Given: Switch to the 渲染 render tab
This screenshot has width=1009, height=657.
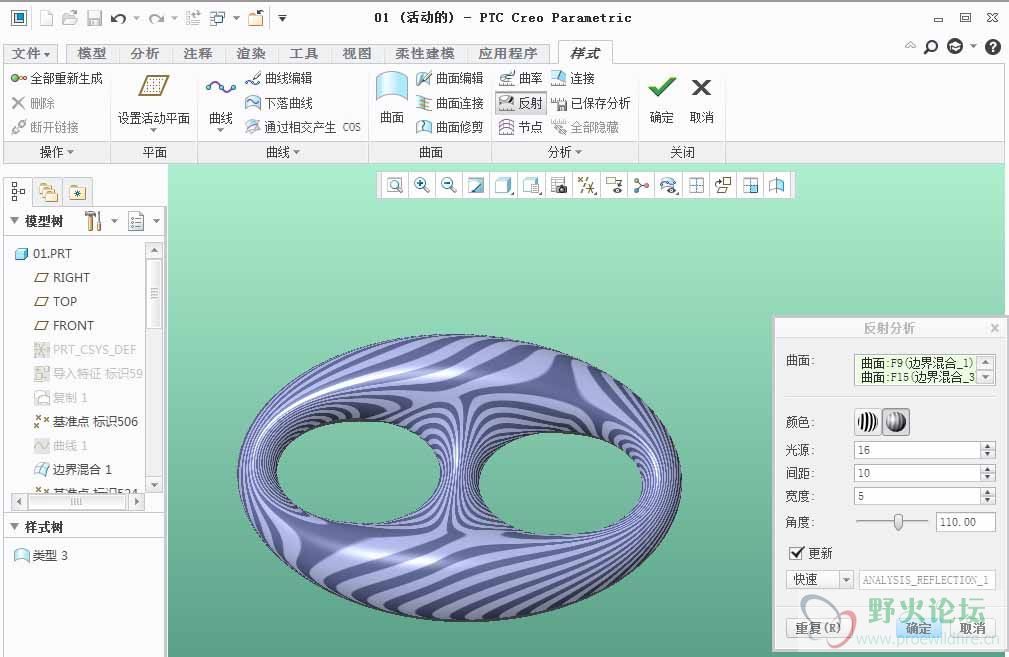Looking at the screenshot, I should click(250, 53).
